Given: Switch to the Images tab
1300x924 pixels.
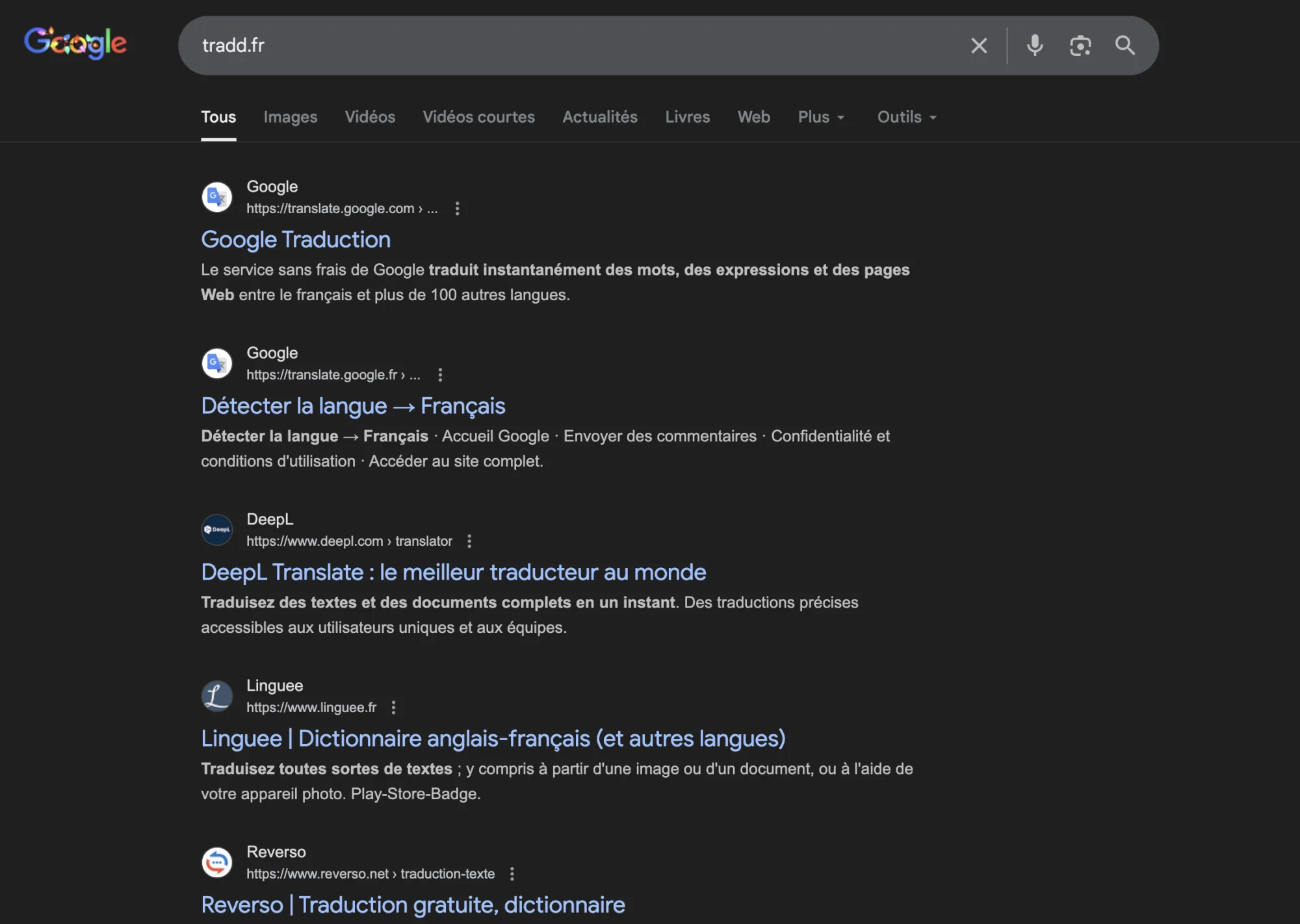Looking at the screenshot, I should 291,117.
